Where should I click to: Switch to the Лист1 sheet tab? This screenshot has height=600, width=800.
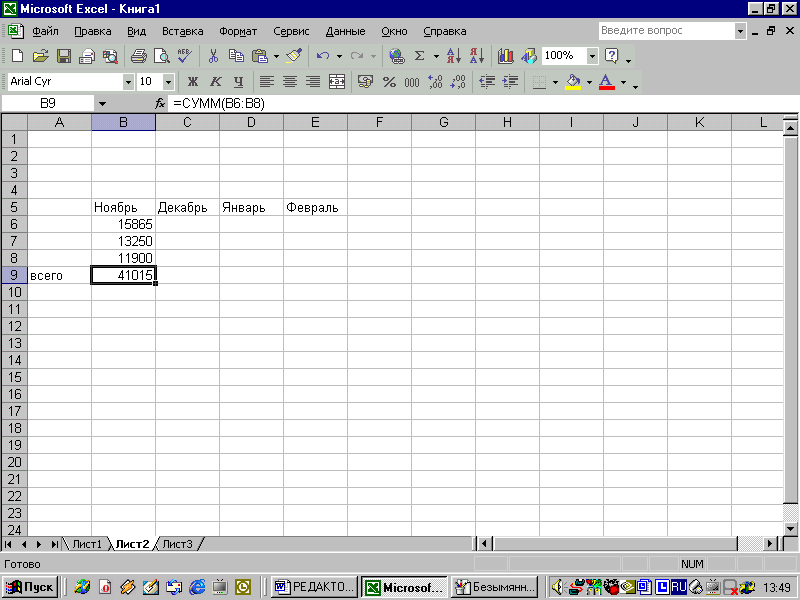(87, 544)
